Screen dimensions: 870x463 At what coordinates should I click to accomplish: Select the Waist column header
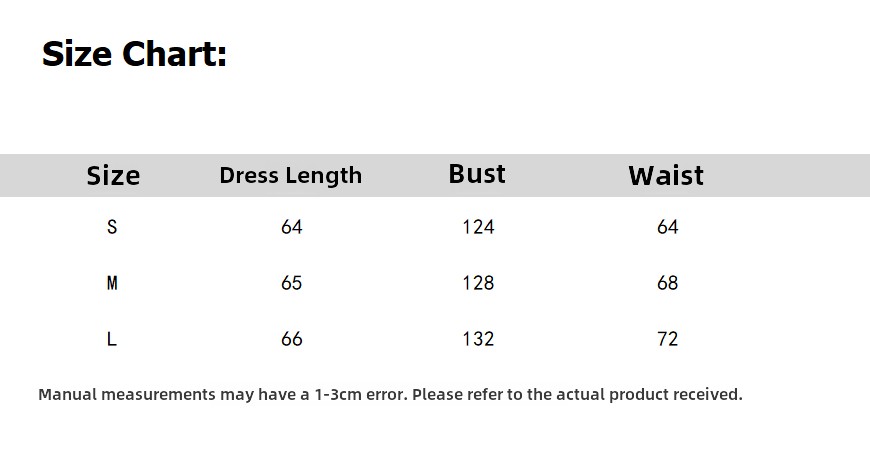point(666,175)
